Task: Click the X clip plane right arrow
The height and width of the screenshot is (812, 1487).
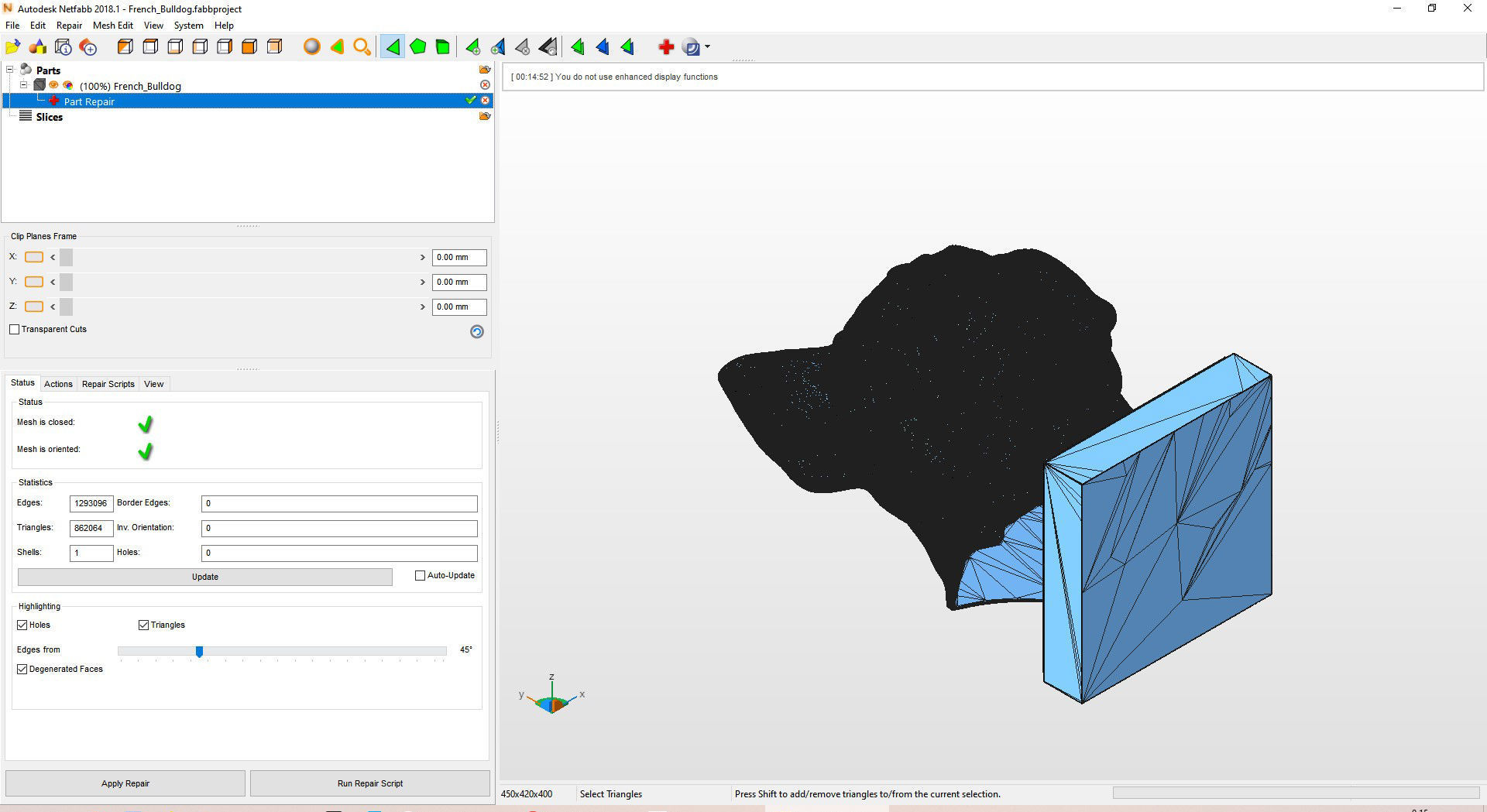Action: [x=423, y=257]
